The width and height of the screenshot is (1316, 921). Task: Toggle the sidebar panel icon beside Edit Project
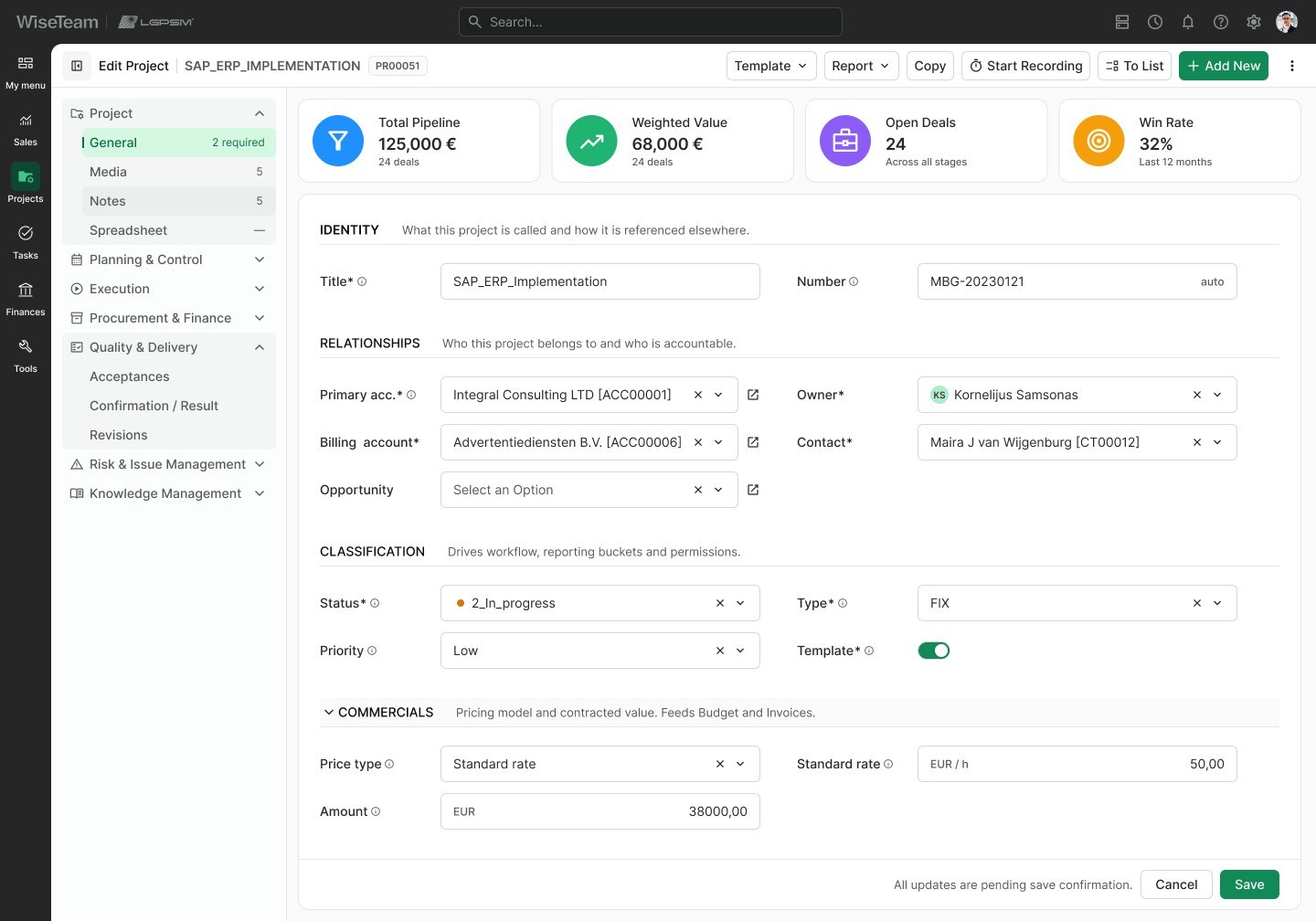[77, 66]
